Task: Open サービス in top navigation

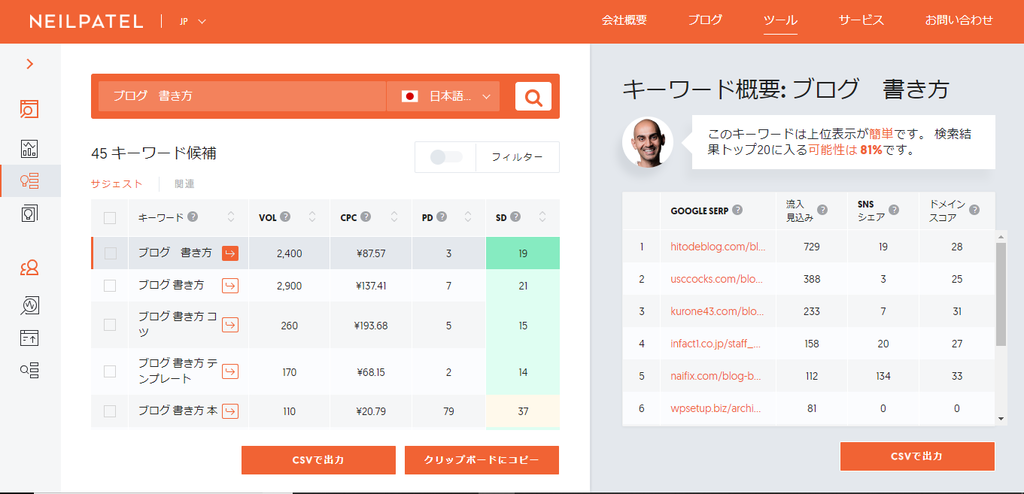Action: [861, 20]
